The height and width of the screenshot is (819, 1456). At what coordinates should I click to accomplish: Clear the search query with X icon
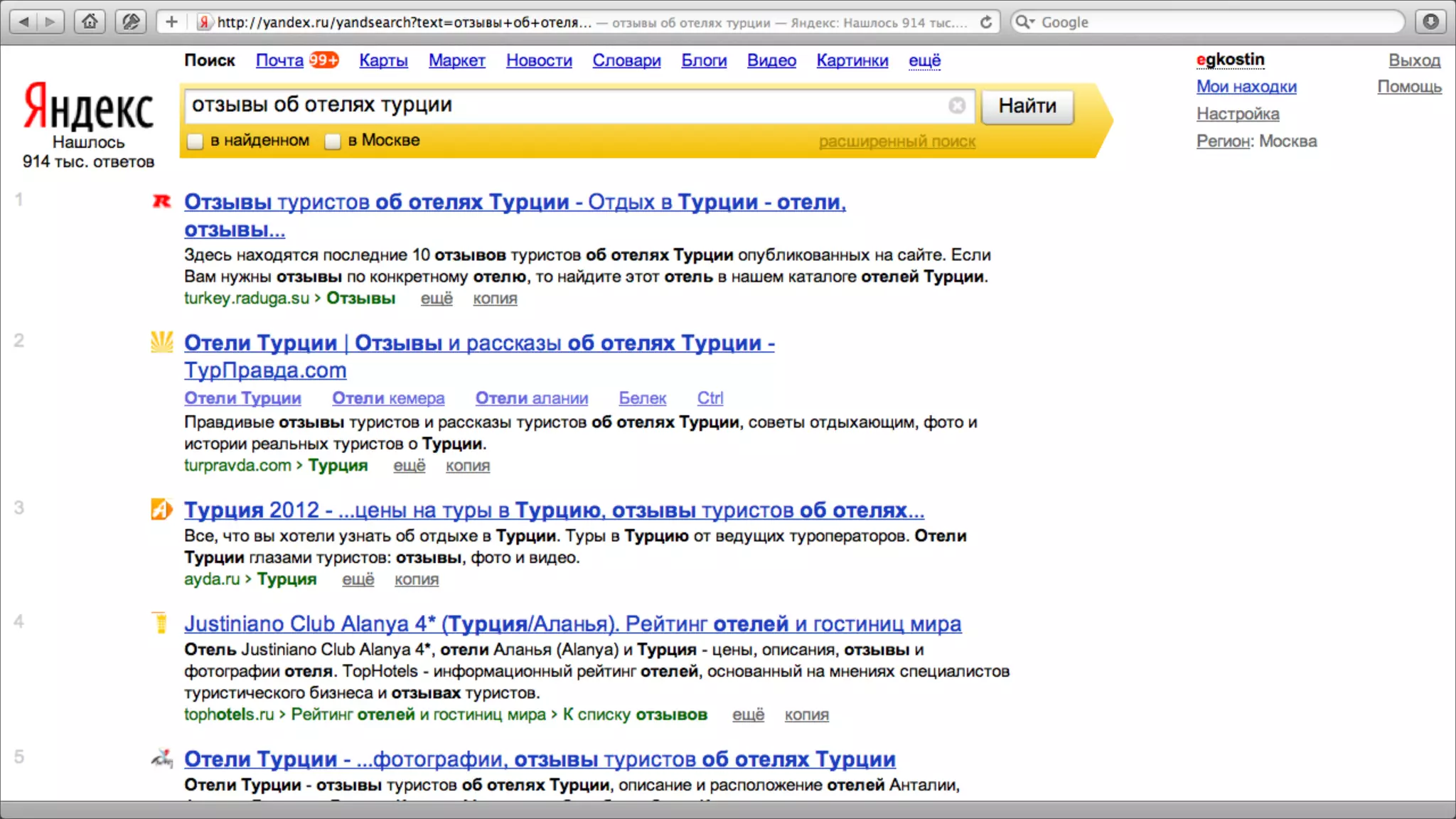click(957, 106)
